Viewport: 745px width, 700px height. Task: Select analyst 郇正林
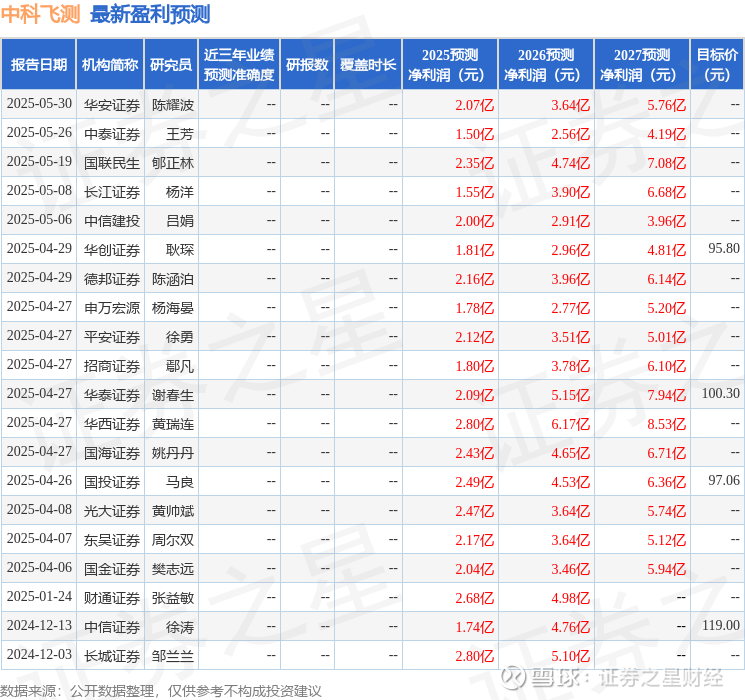(173, 163)
